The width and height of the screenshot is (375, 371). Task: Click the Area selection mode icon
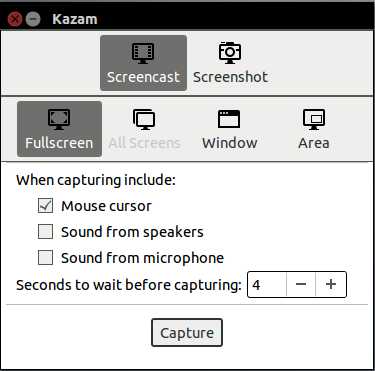point(314,119)
